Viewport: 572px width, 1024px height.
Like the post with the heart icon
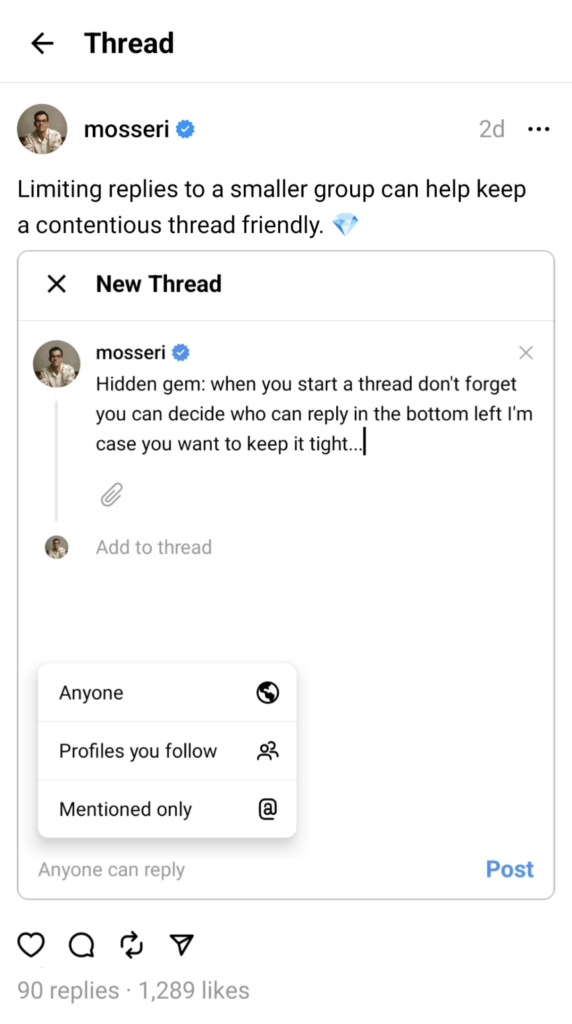click(x=31, y=944)
